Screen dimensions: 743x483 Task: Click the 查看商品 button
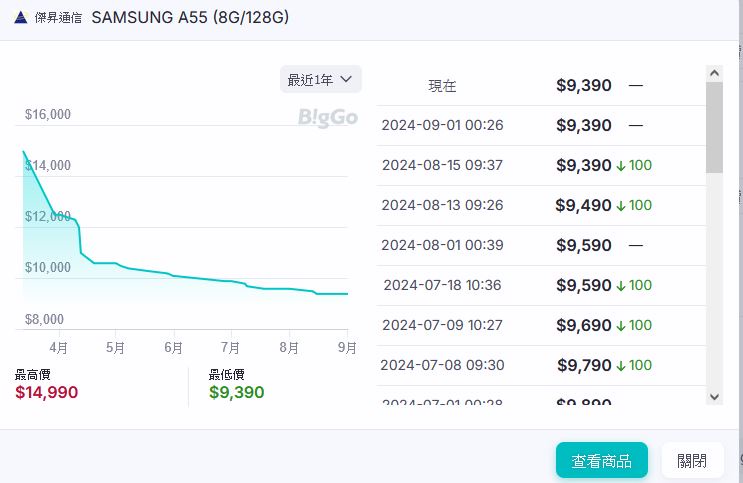pyautogui.click(x=601, y=461)
